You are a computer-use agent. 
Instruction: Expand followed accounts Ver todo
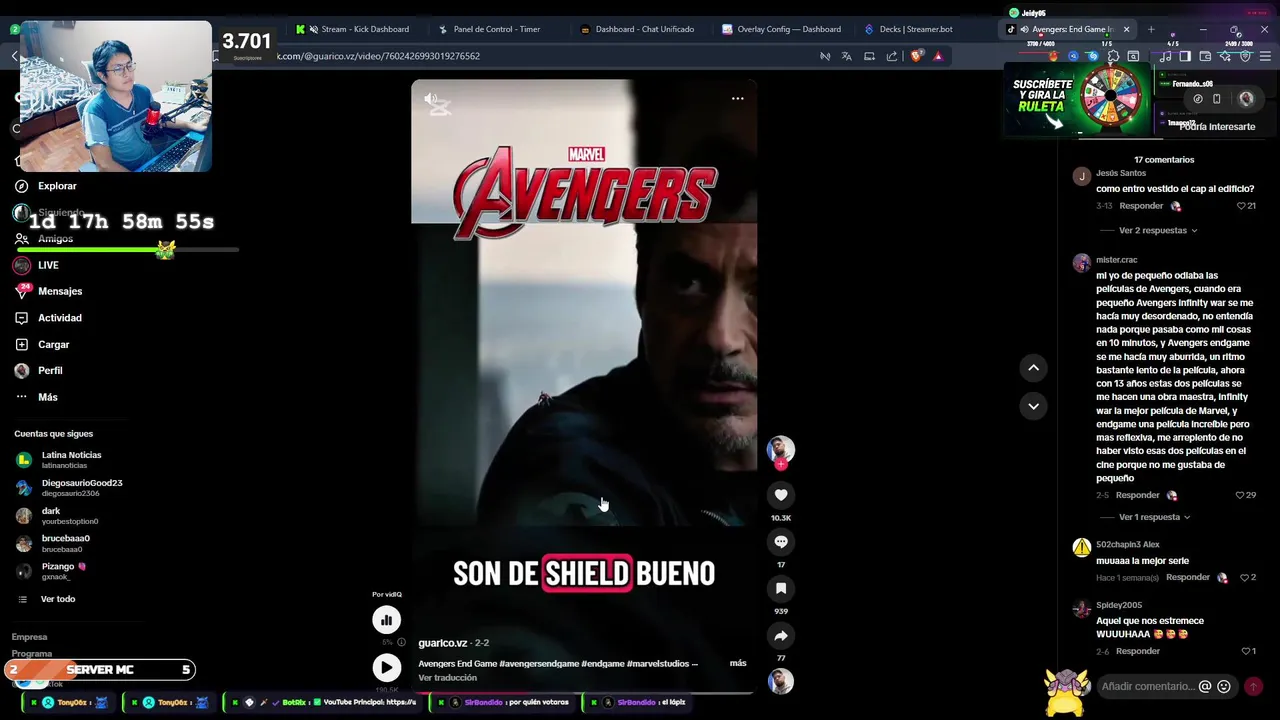[x=57, y=599]
